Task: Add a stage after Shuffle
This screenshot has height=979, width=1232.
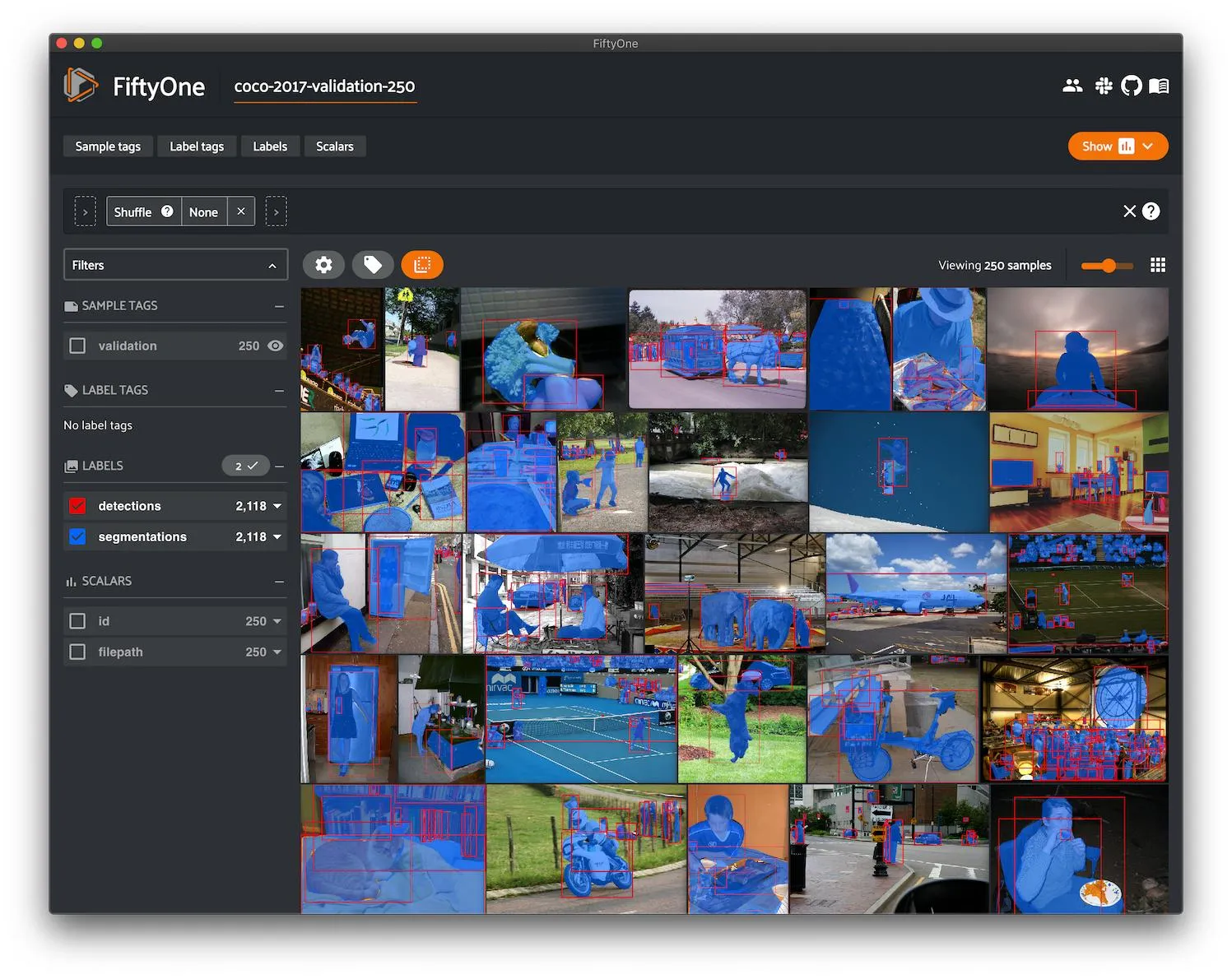Action: click(277, 211)
